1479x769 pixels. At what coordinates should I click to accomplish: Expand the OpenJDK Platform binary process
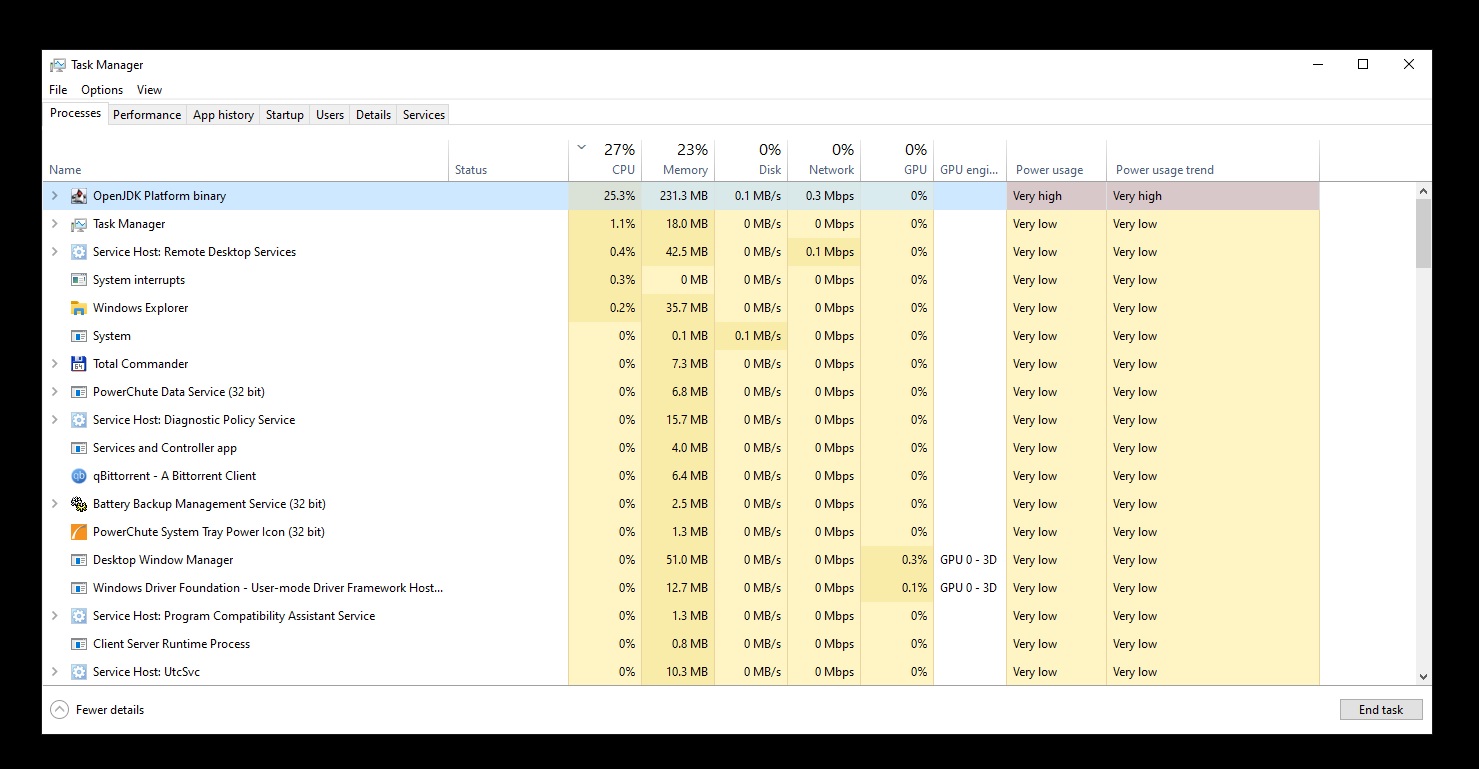55,196
